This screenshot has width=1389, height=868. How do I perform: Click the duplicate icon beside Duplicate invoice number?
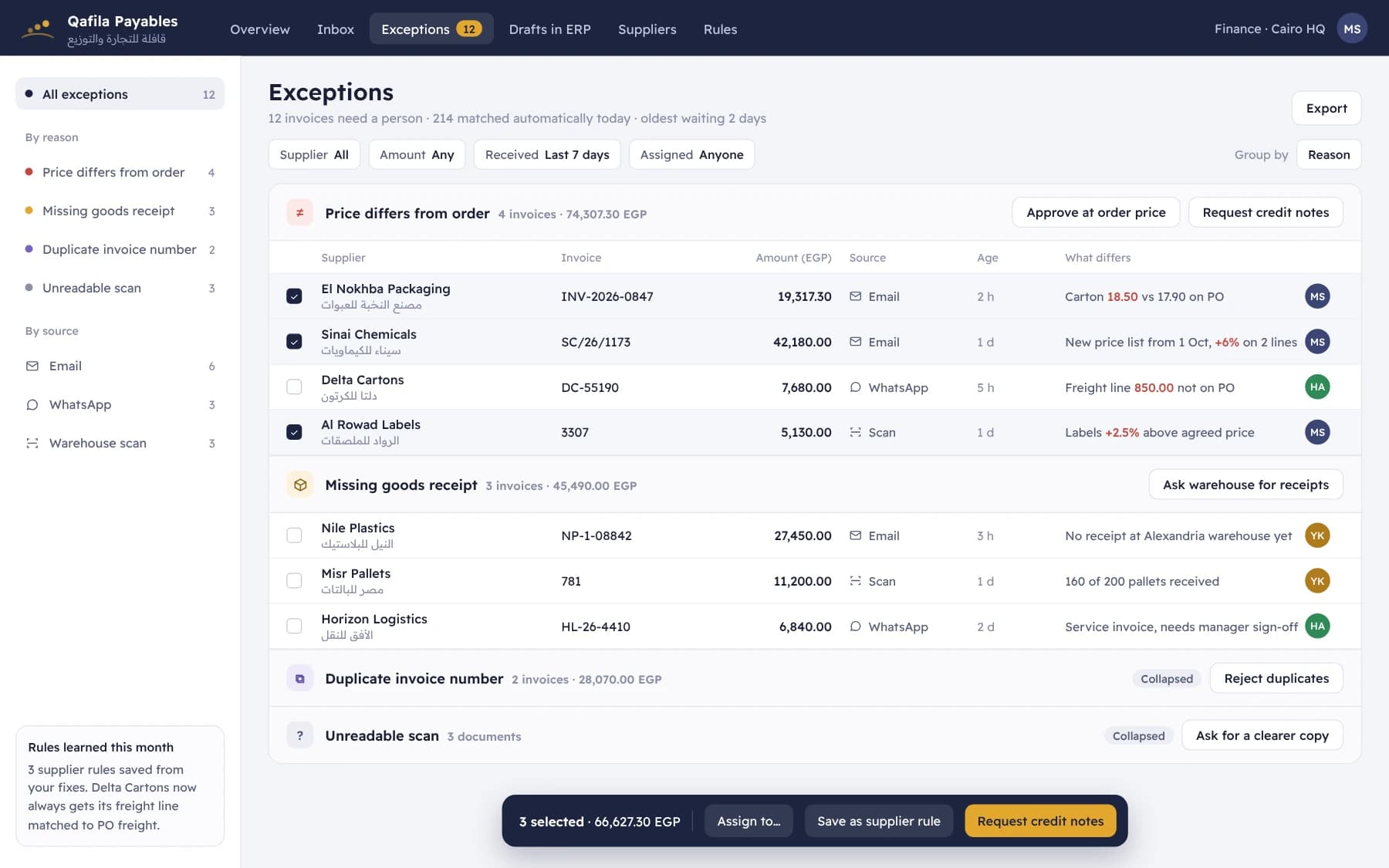[299, 678]
